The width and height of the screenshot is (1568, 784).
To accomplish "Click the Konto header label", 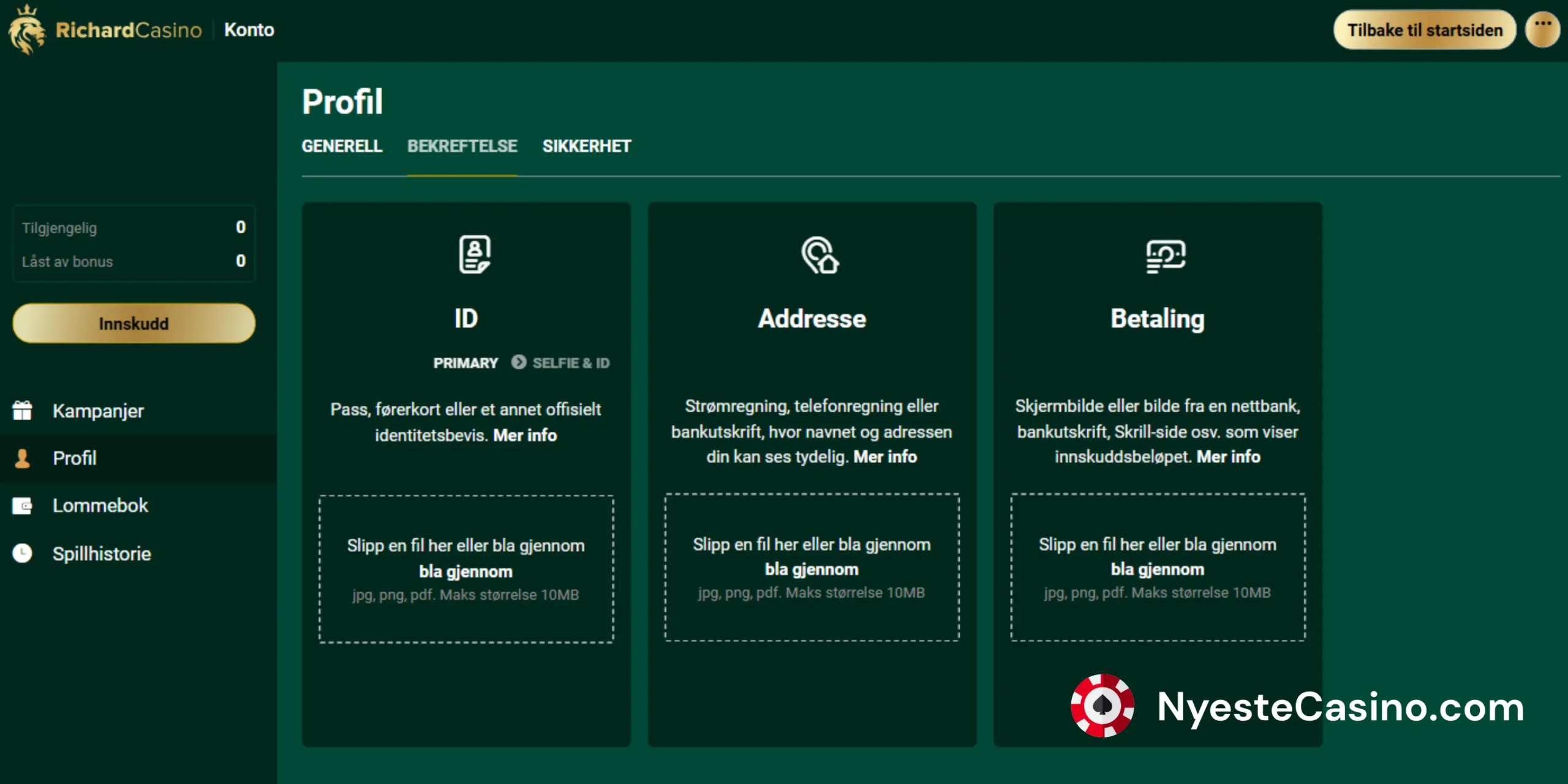I will [x=249, y=30].
